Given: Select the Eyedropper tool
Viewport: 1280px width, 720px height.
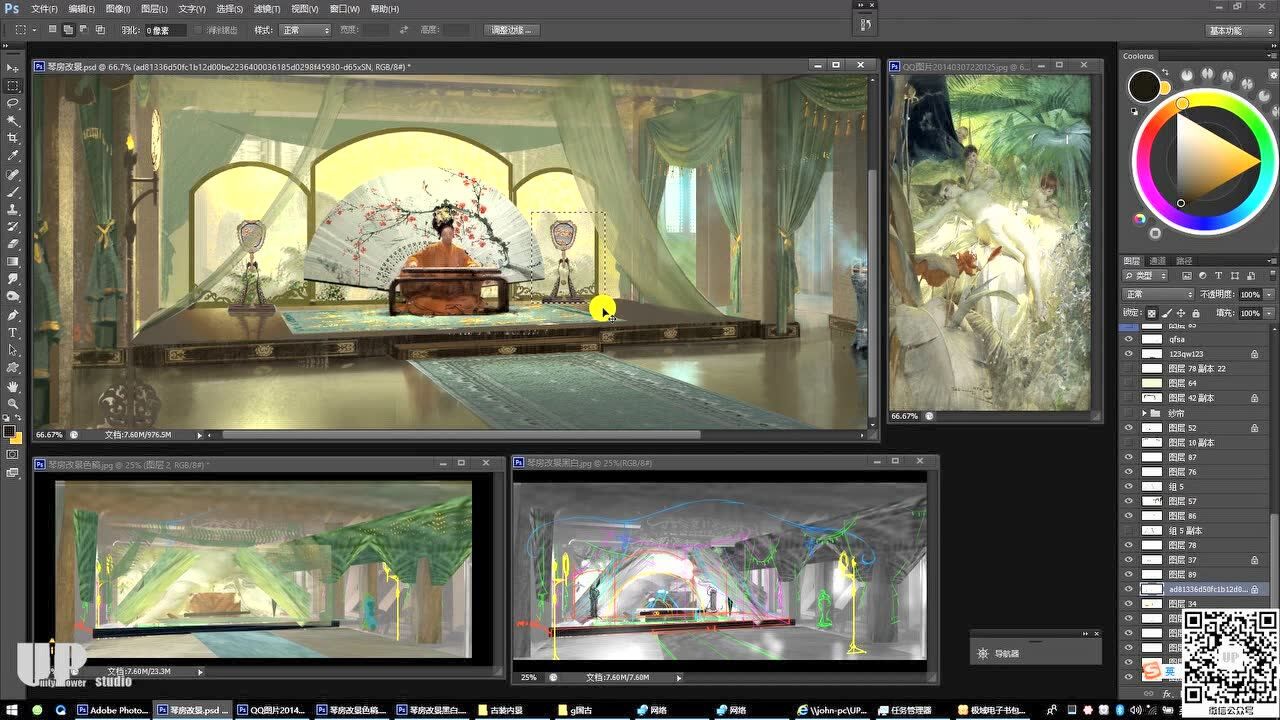Looking at the screenshot, I should point(13,156).
